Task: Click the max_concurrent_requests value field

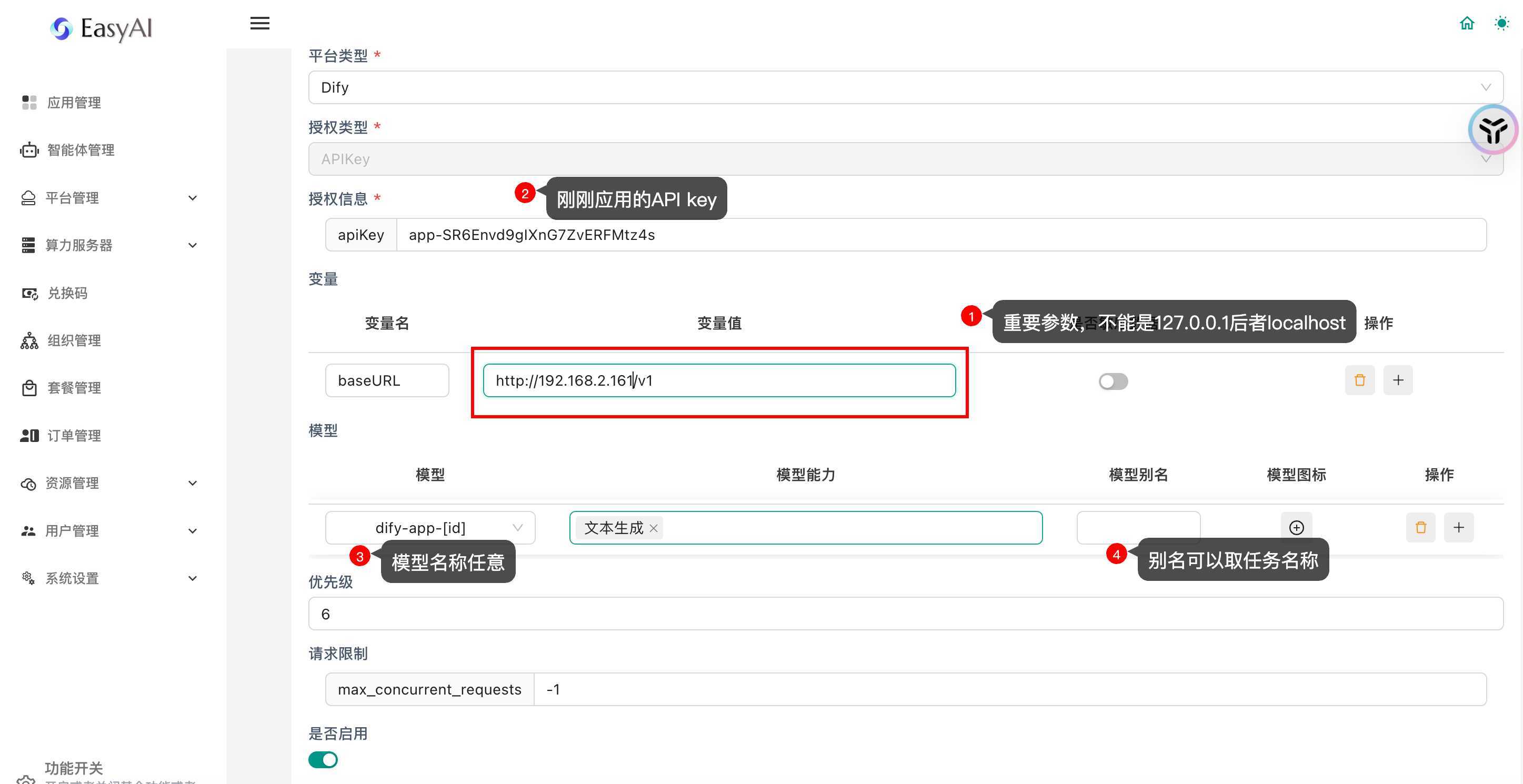Action: coord(1010,689)
